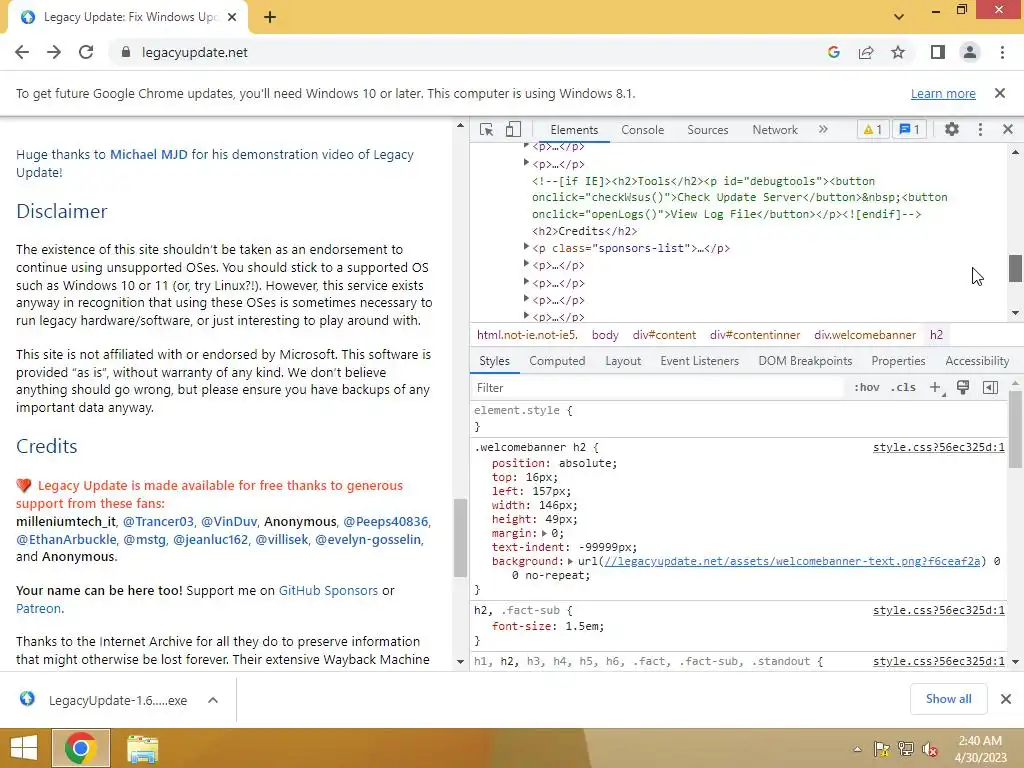Image resolution: width=1024 pixels, height=768 pixels.
Task: Open the GitHub Sponsors link
Action: click(x=328, y=590)
